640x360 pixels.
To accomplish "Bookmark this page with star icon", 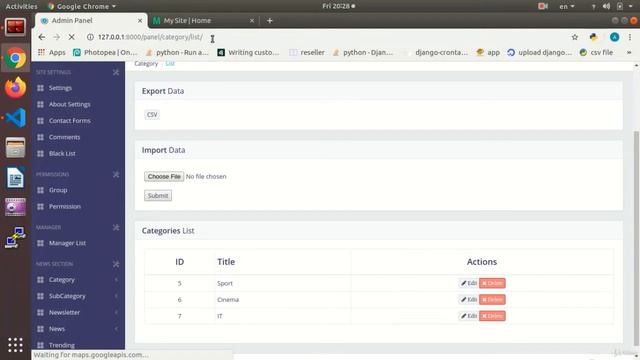I will 575,37.
